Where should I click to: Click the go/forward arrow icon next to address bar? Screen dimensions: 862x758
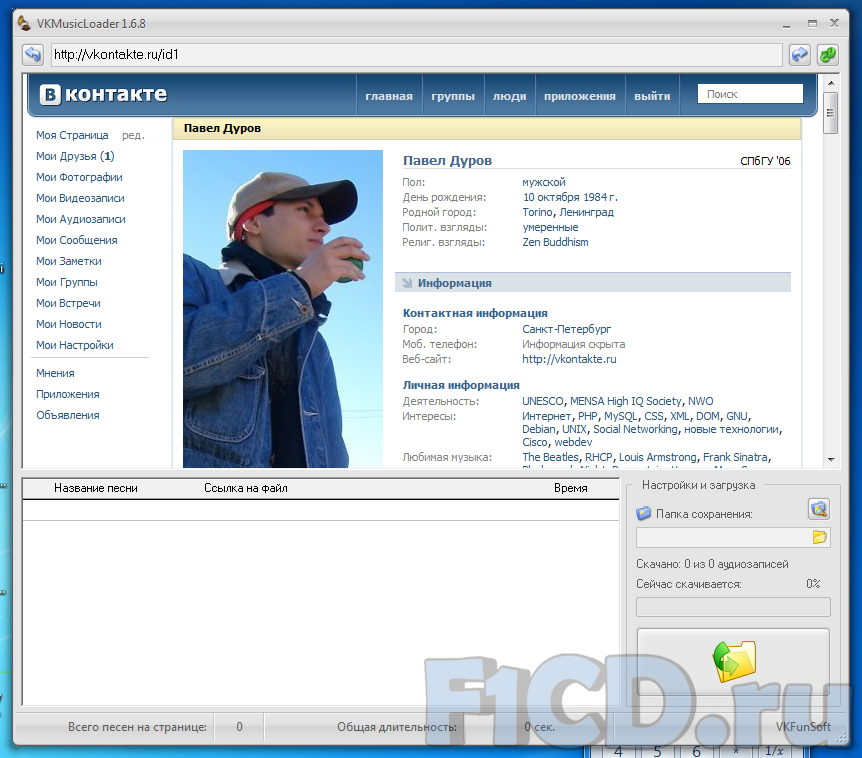(799, 54)
